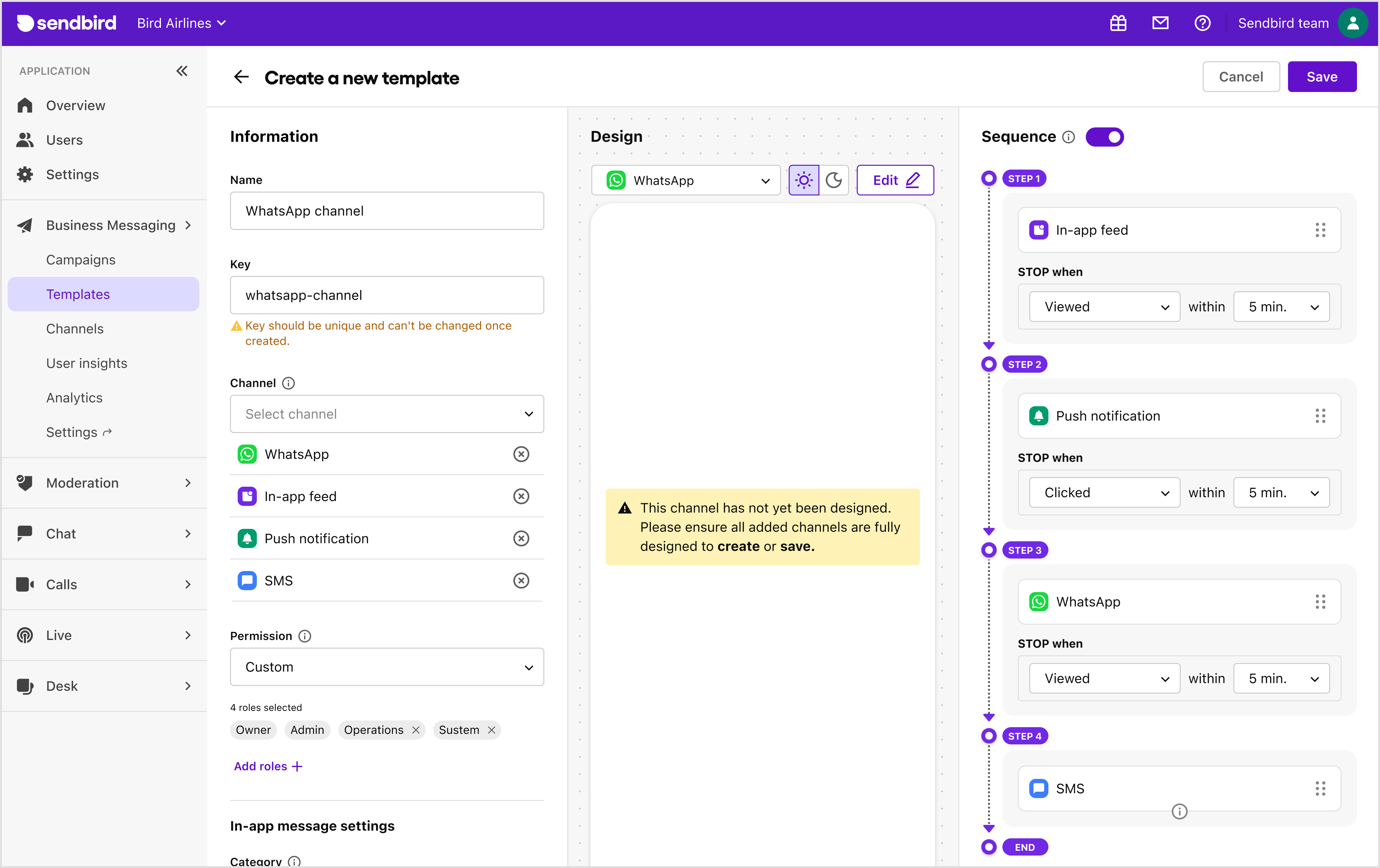Grab the In-app feed step drag handle

click(x=1320, y=230)
